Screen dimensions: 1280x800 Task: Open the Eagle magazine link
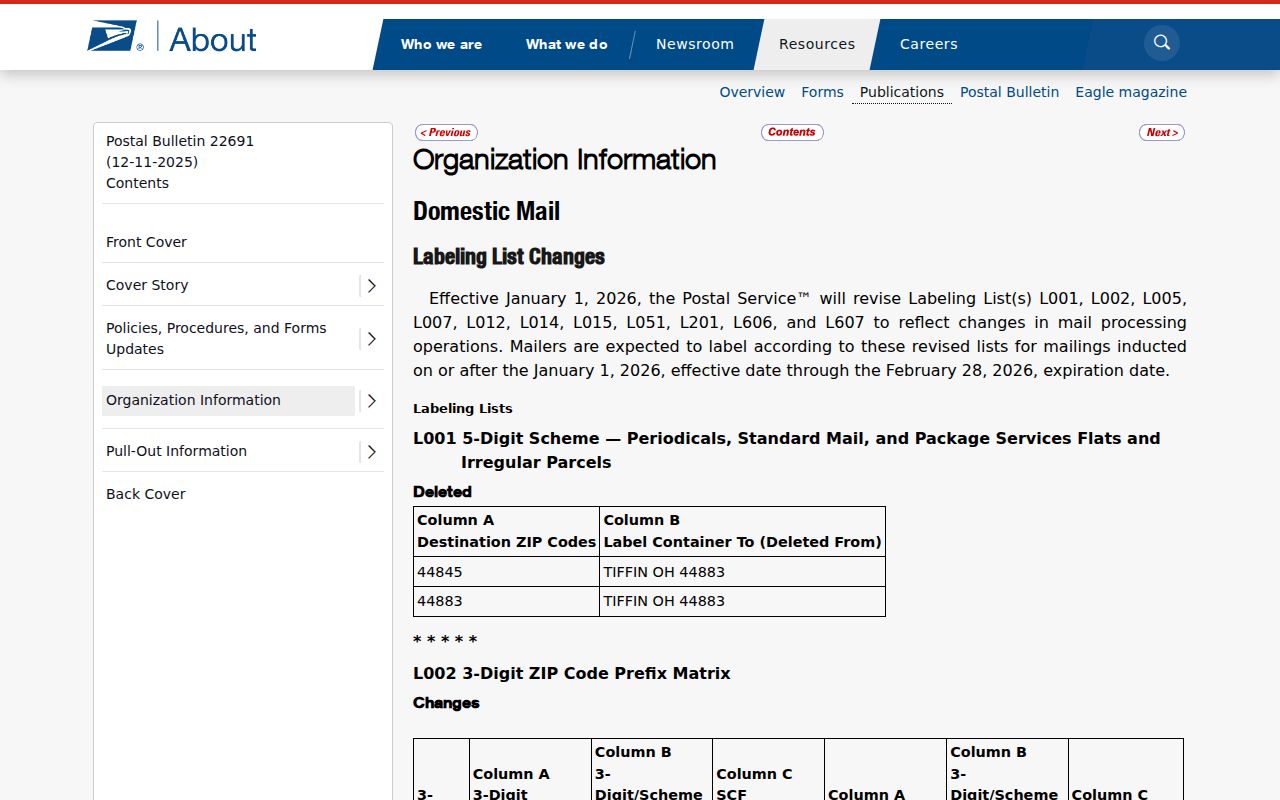1131,92
